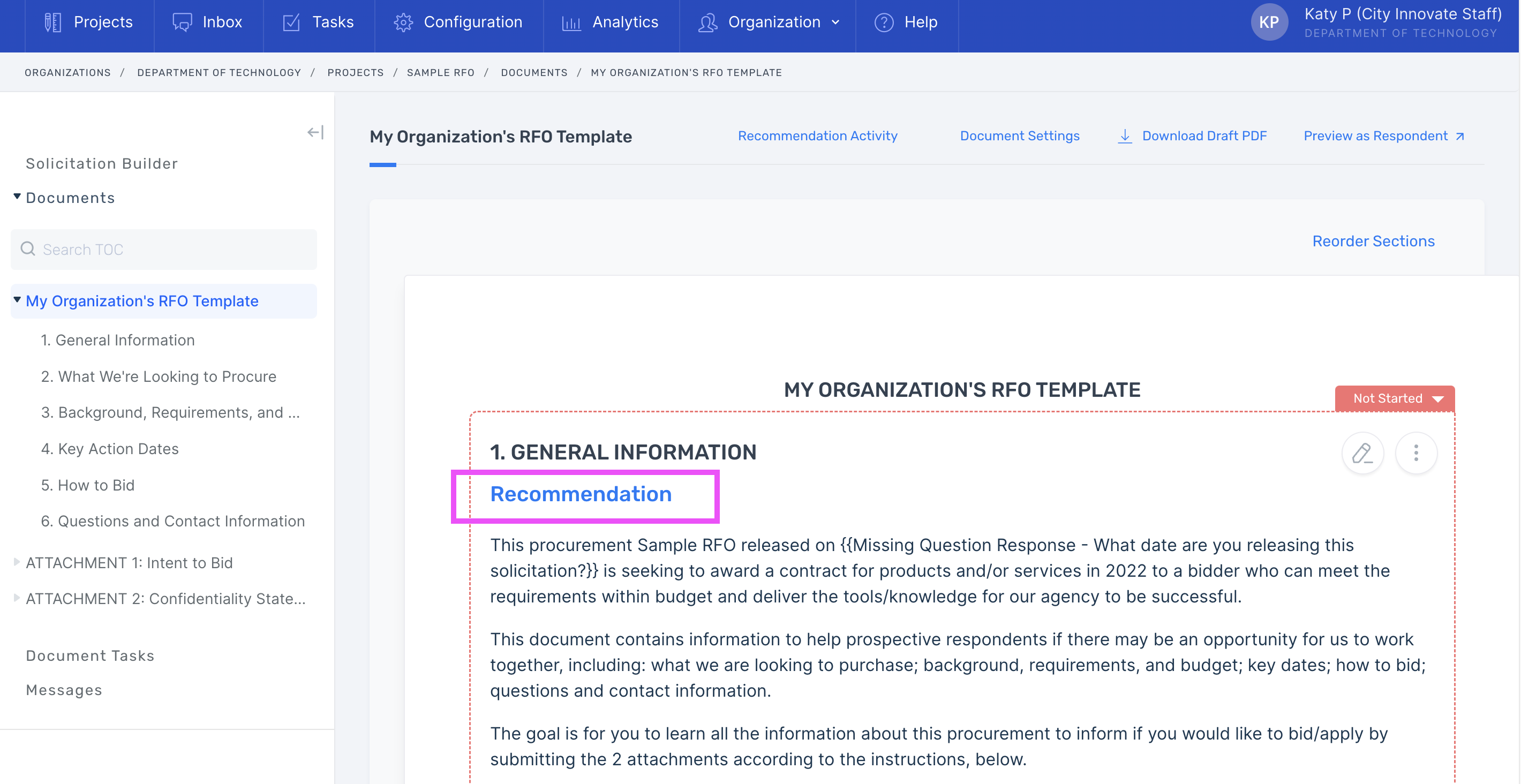The width and height of the screenshot is (1521, 784).
Task: Open Recommendation Activity link
Action: 817,136
